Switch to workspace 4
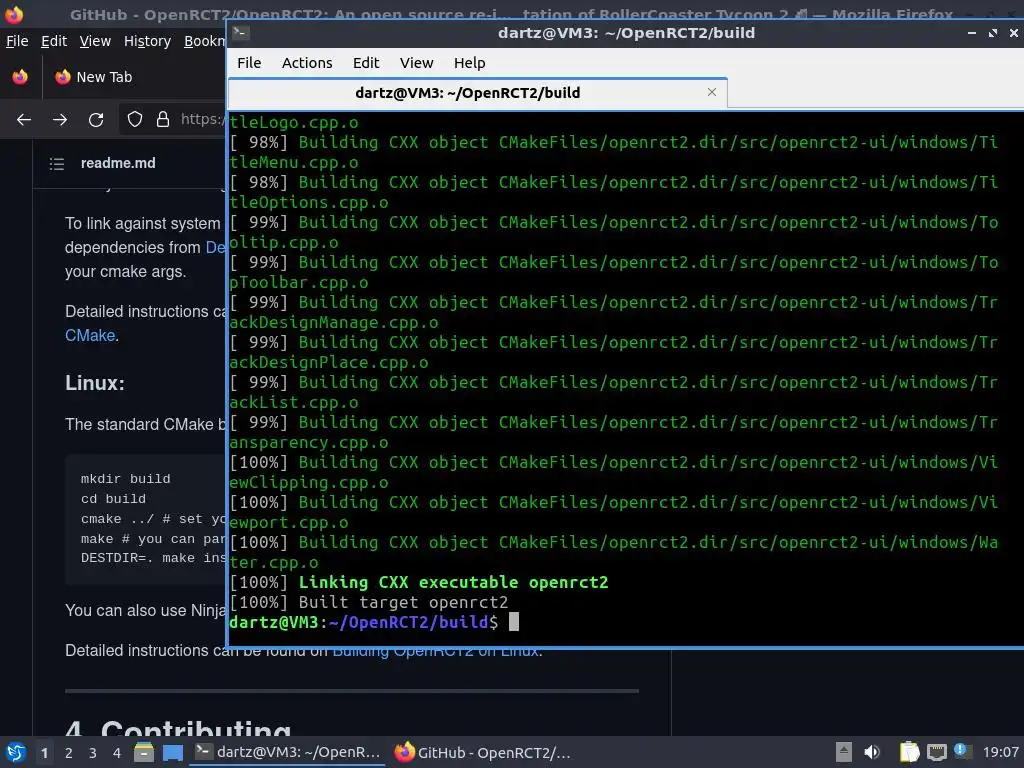1024x768 pixels. pyautogui.click(x=116, y=753)
